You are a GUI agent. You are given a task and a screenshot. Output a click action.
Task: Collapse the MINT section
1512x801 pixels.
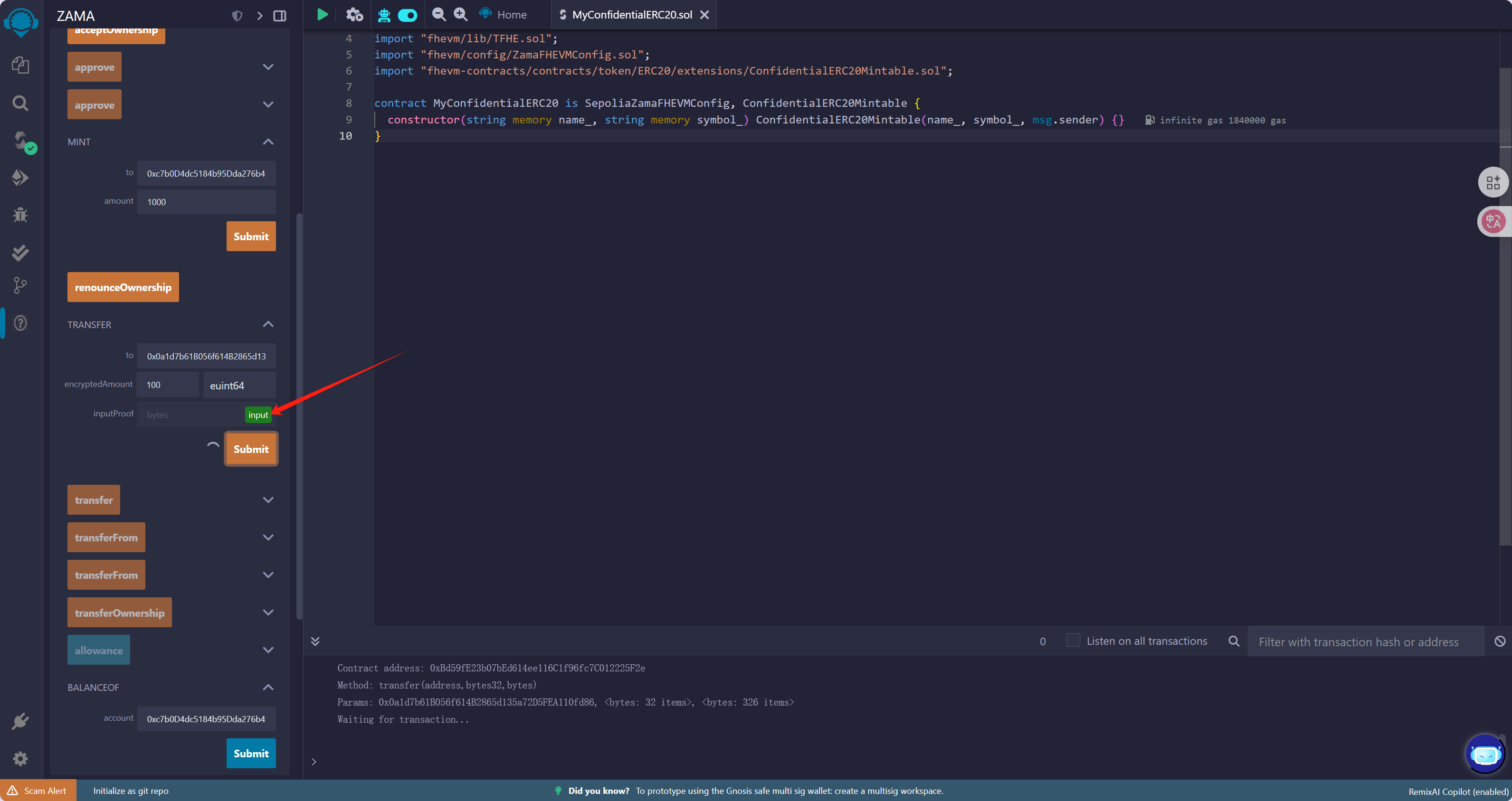pos(268,142)
